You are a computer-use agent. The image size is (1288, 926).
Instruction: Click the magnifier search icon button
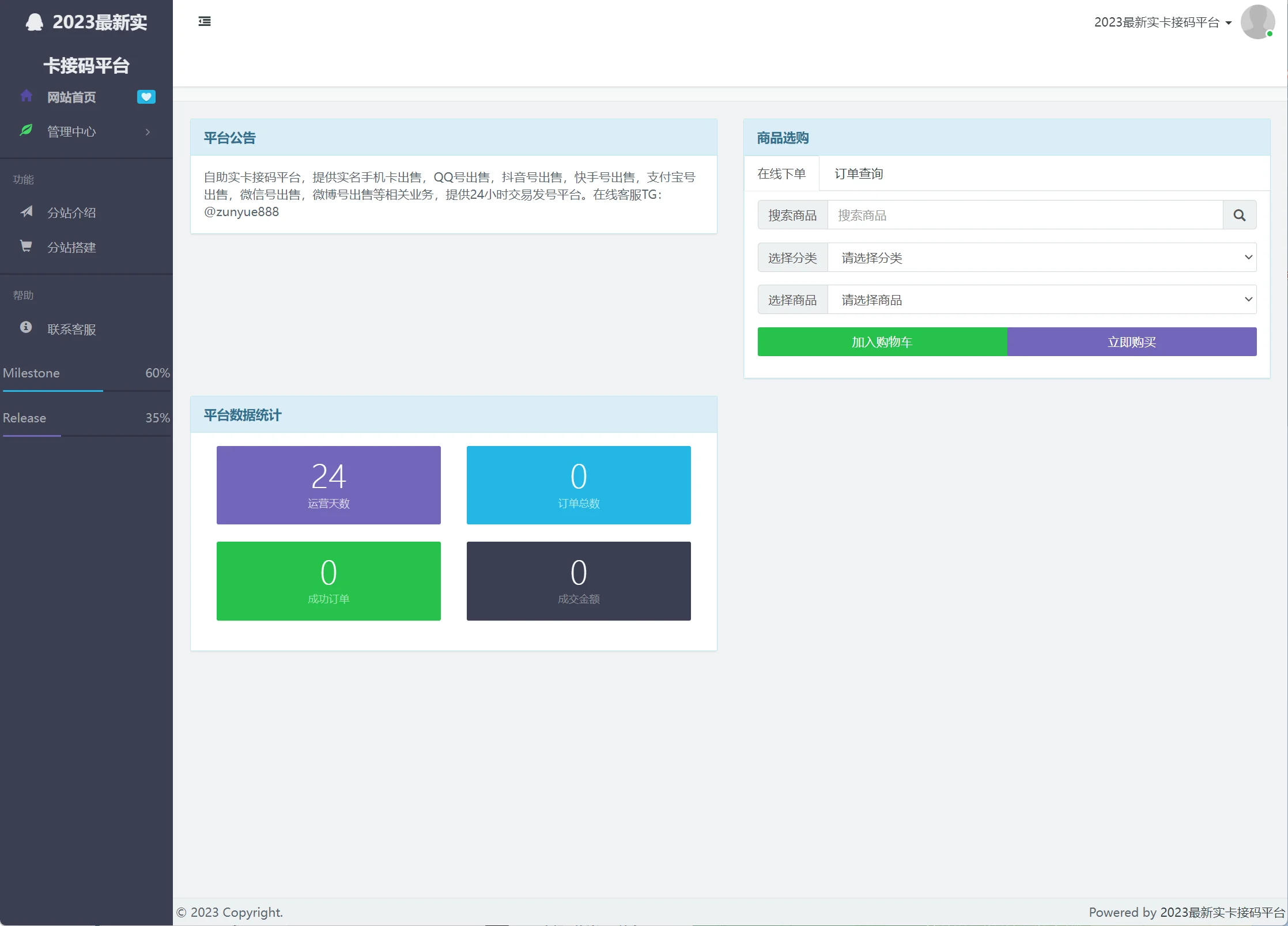[x=1239, y=215]
